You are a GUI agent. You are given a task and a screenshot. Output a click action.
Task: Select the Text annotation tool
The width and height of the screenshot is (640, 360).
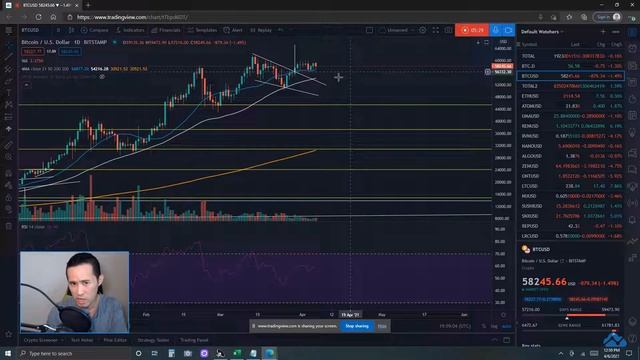click(x=9, y=93)
